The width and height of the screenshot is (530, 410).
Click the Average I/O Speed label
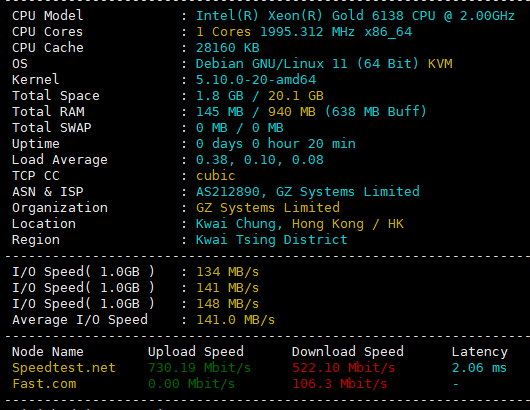pyautogui.click(x=80, y=320)
